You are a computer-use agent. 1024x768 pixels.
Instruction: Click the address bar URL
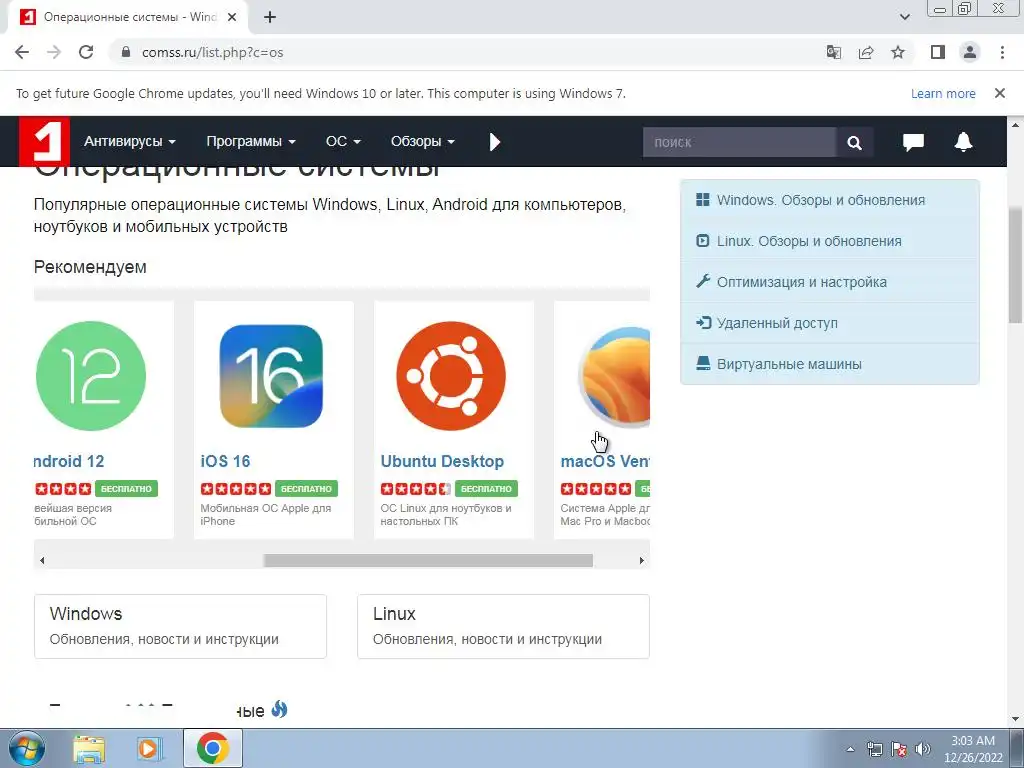tap(212, 52)
